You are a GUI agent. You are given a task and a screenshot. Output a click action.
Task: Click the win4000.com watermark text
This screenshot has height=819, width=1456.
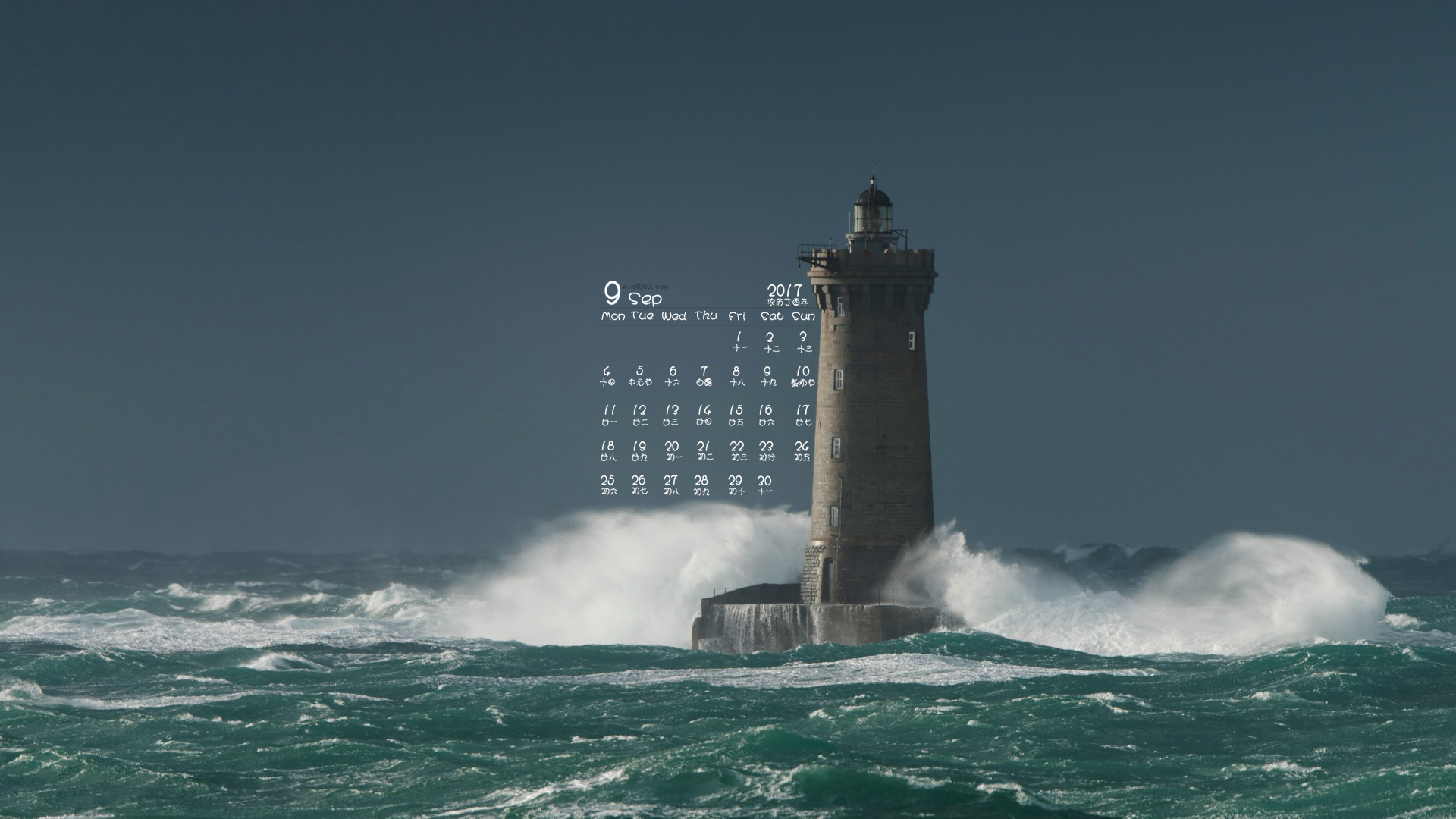(645, 287)
